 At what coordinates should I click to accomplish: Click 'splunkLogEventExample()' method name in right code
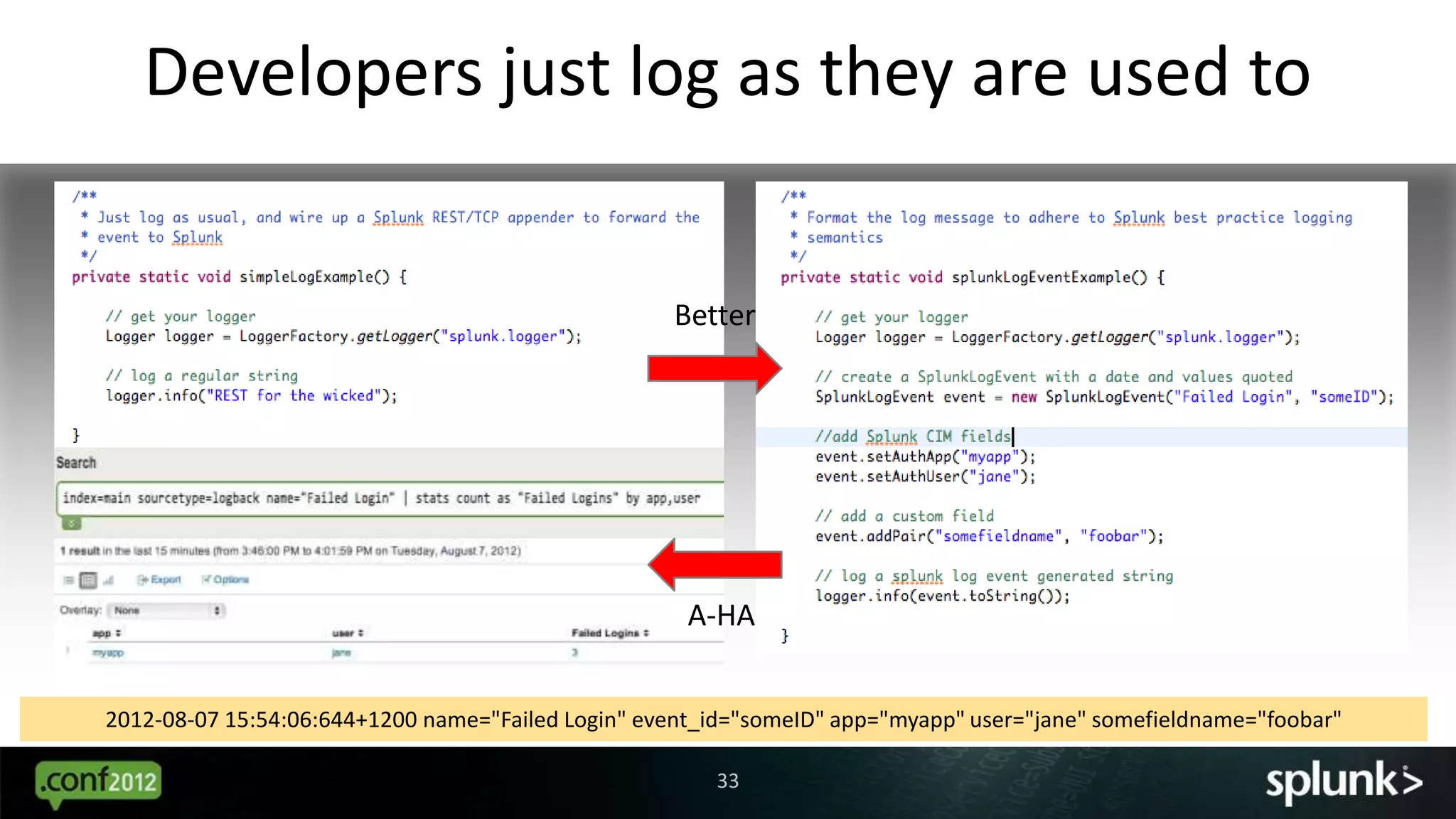point(1049,277)
